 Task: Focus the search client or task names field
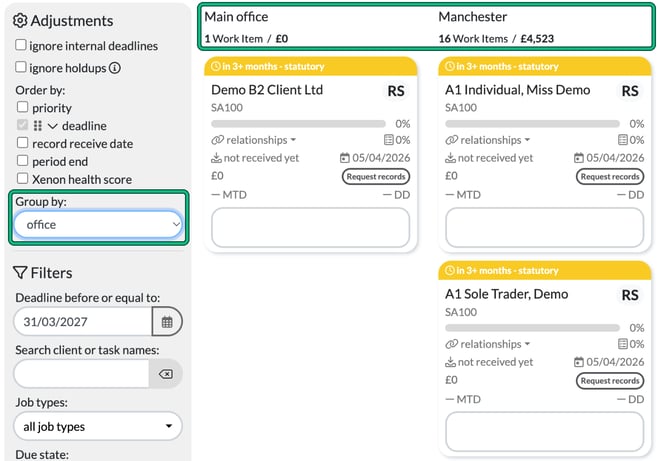pos(82,374)
